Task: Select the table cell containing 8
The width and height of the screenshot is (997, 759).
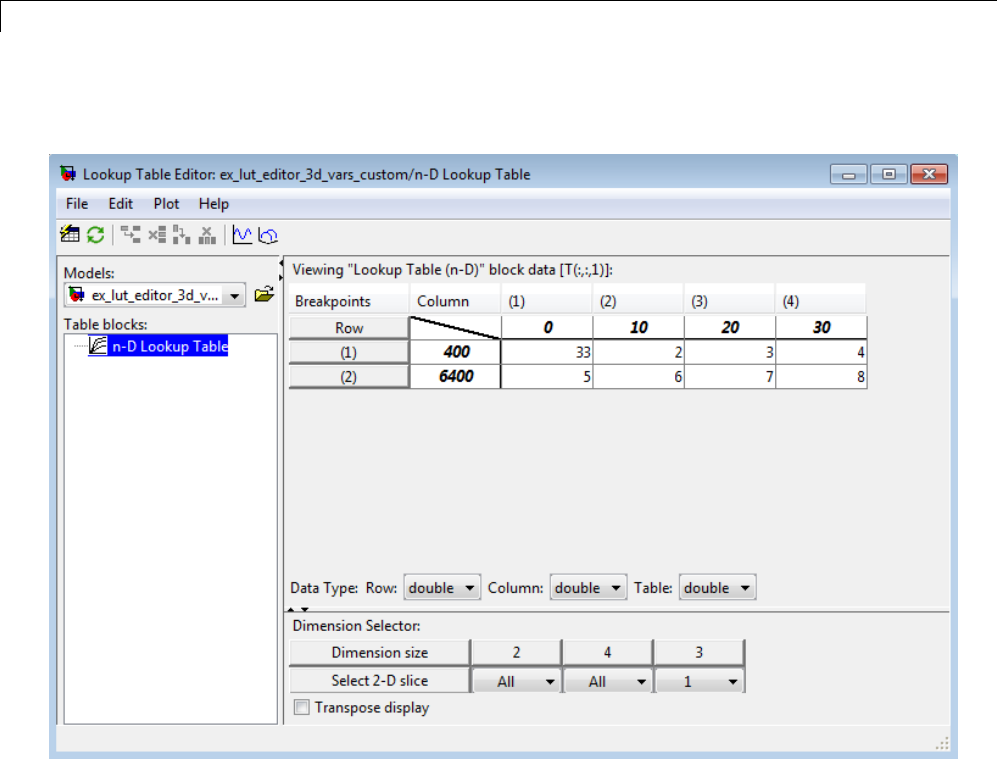Action: (822, 376)
